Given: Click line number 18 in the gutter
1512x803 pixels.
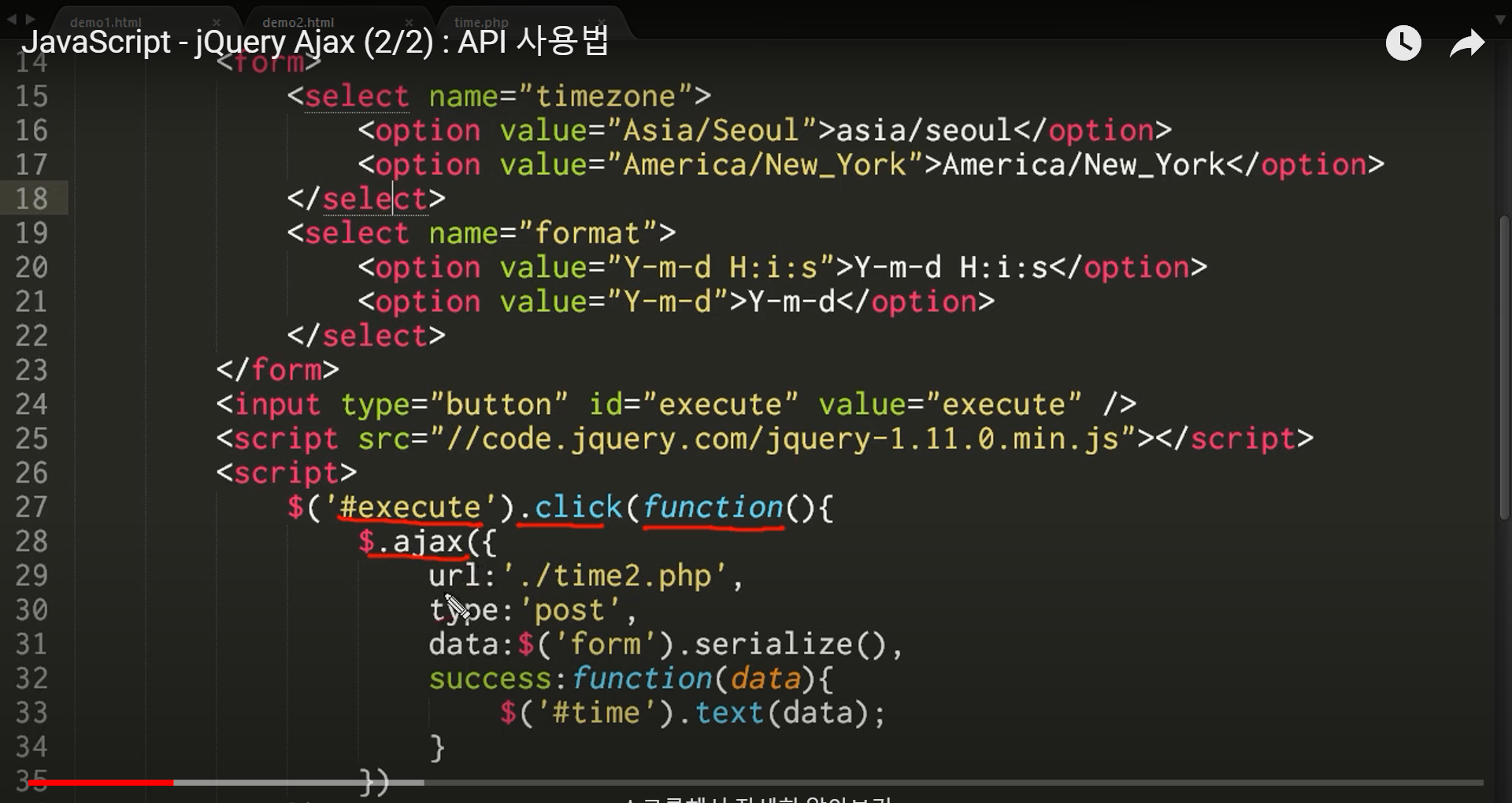Looking at the screenshot, I should pyautogui.click(x=33, y=198).
